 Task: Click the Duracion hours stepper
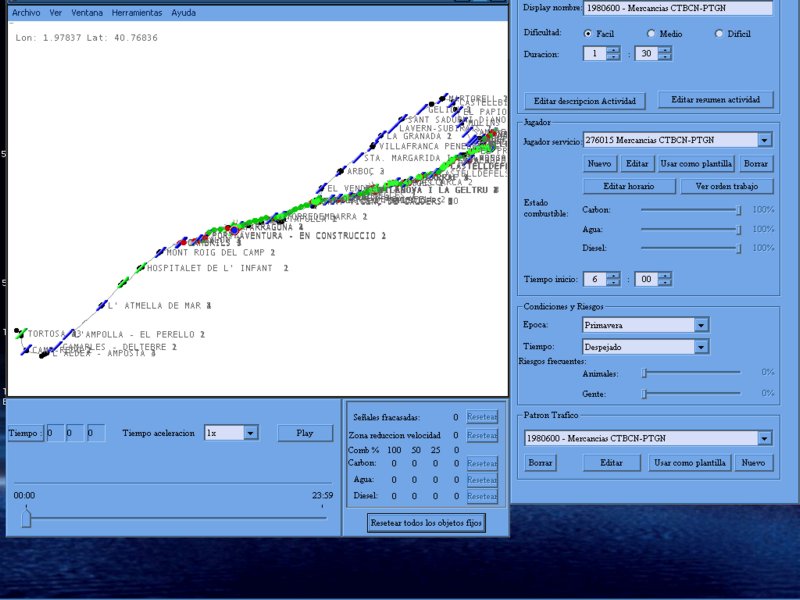(613, 54)
